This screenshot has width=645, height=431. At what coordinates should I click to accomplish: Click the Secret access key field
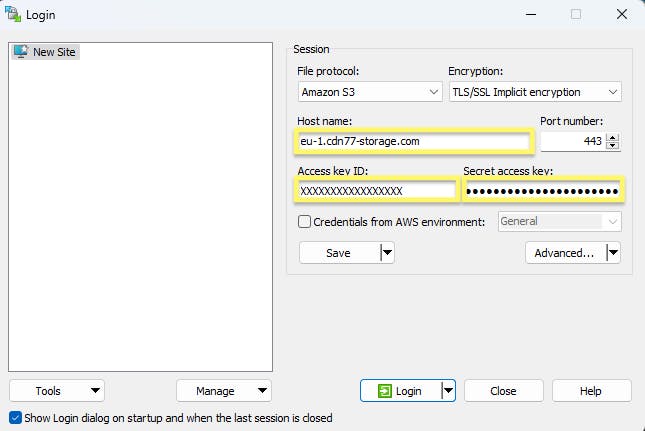pyautogui.click(x=542, y=190)
